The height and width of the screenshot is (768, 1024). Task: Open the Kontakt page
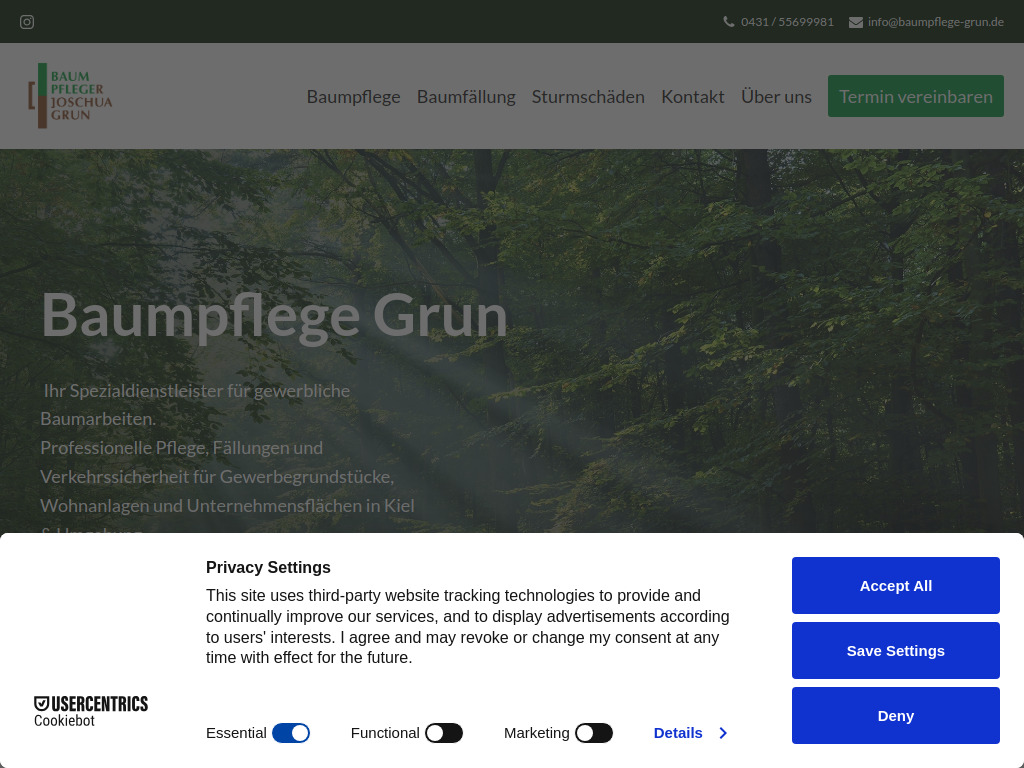693,96
